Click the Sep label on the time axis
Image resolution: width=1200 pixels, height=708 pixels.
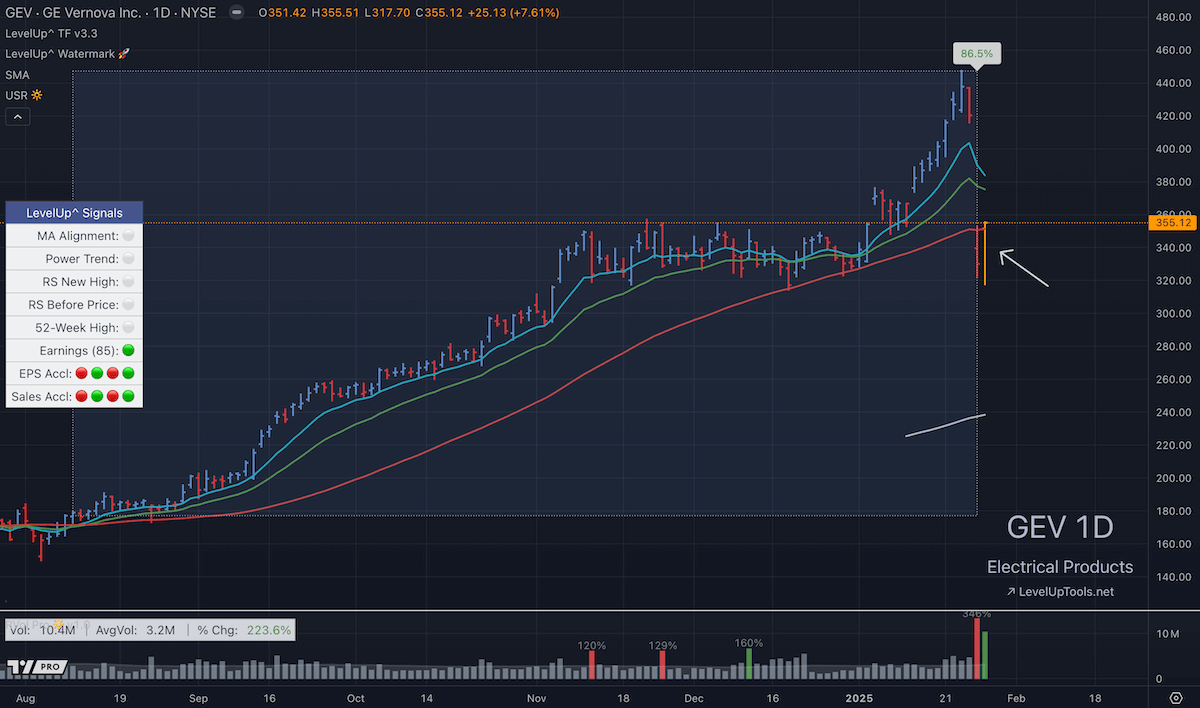tap(197, 698)
